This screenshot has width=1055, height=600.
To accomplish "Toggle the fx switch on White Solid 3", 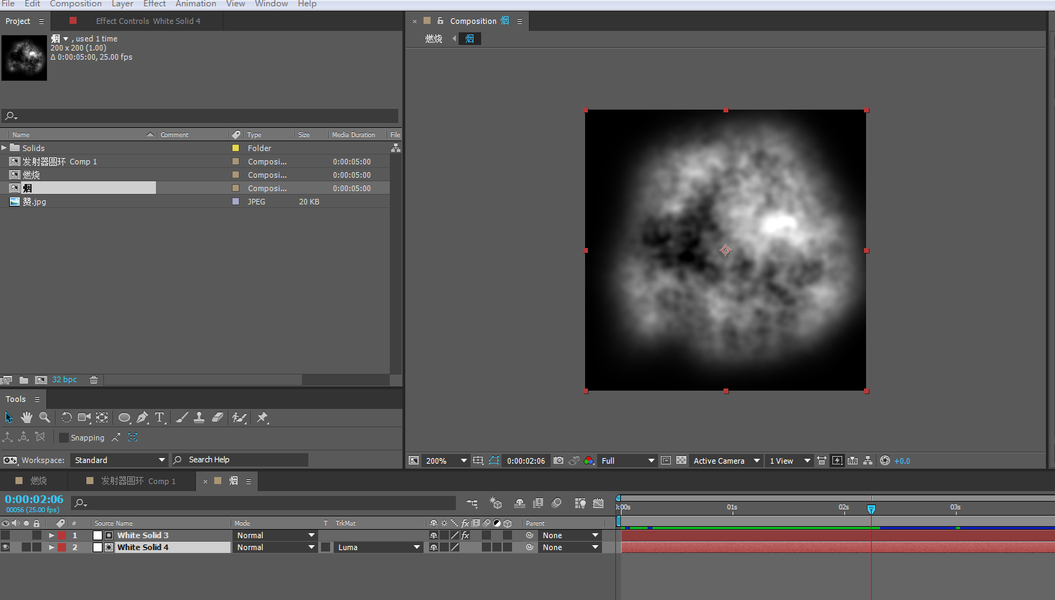I will (x=465, y=535).
